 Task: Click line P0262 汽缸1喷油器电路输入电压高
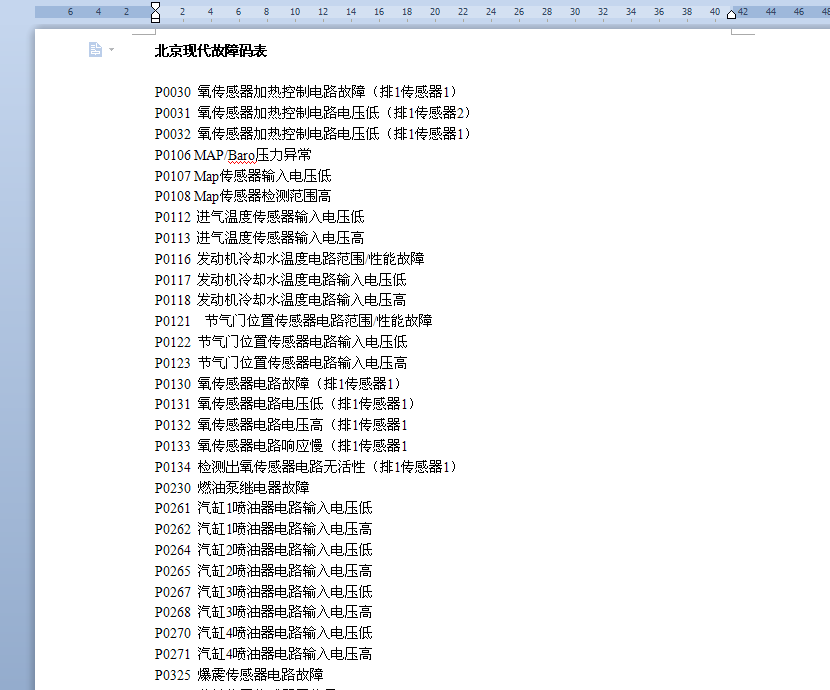click(264, 529)
